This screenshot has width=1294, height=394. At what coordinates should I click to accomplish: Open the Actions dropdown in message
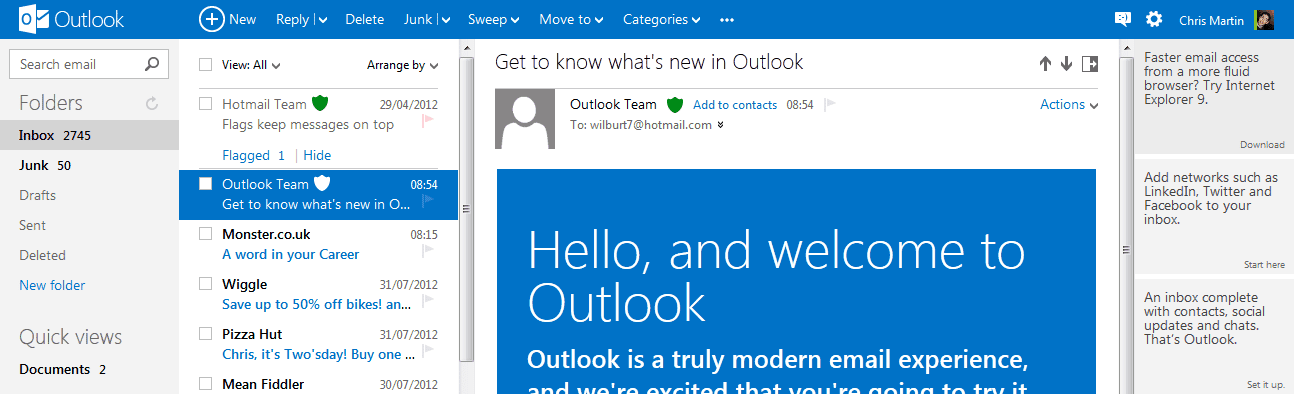pos(1069,105)
